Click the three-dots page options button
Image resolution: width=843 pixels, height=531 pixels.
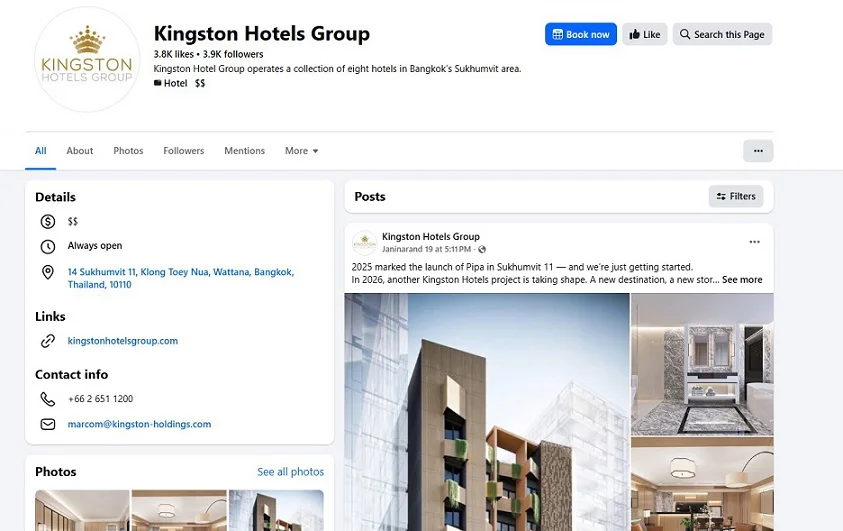pyautogui.click(x=758, y=151)
